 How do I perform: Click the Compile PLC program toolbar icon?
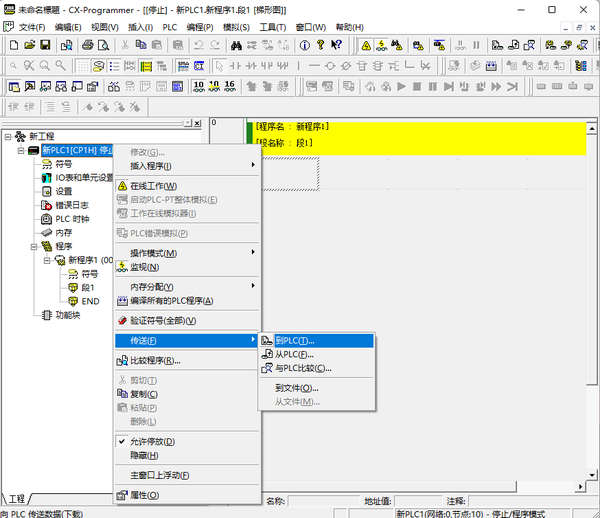click(x=491, y=66)
